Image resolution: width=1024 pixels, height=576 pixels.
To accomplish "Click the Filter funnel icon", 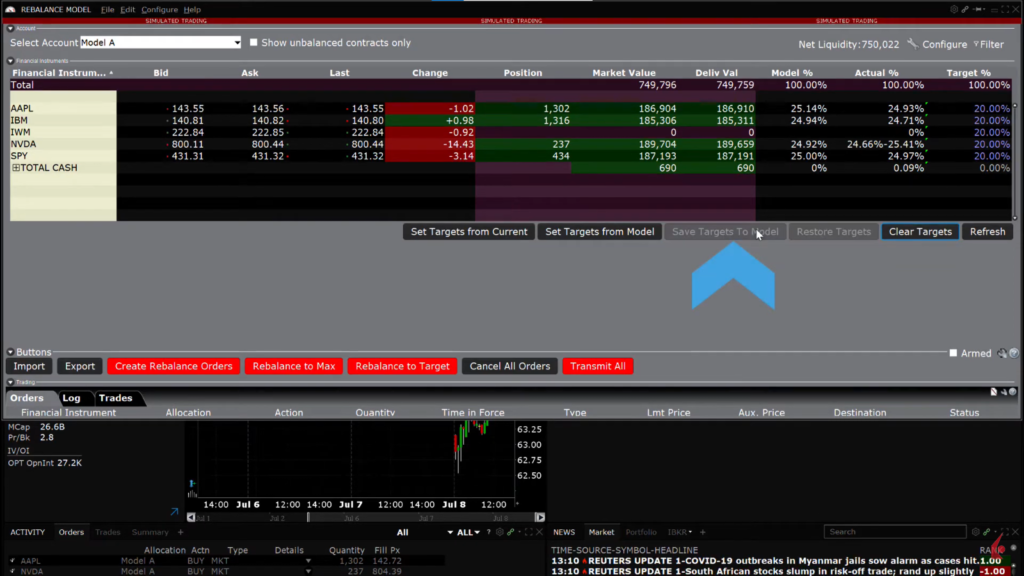I will click(x=977, y=44).
